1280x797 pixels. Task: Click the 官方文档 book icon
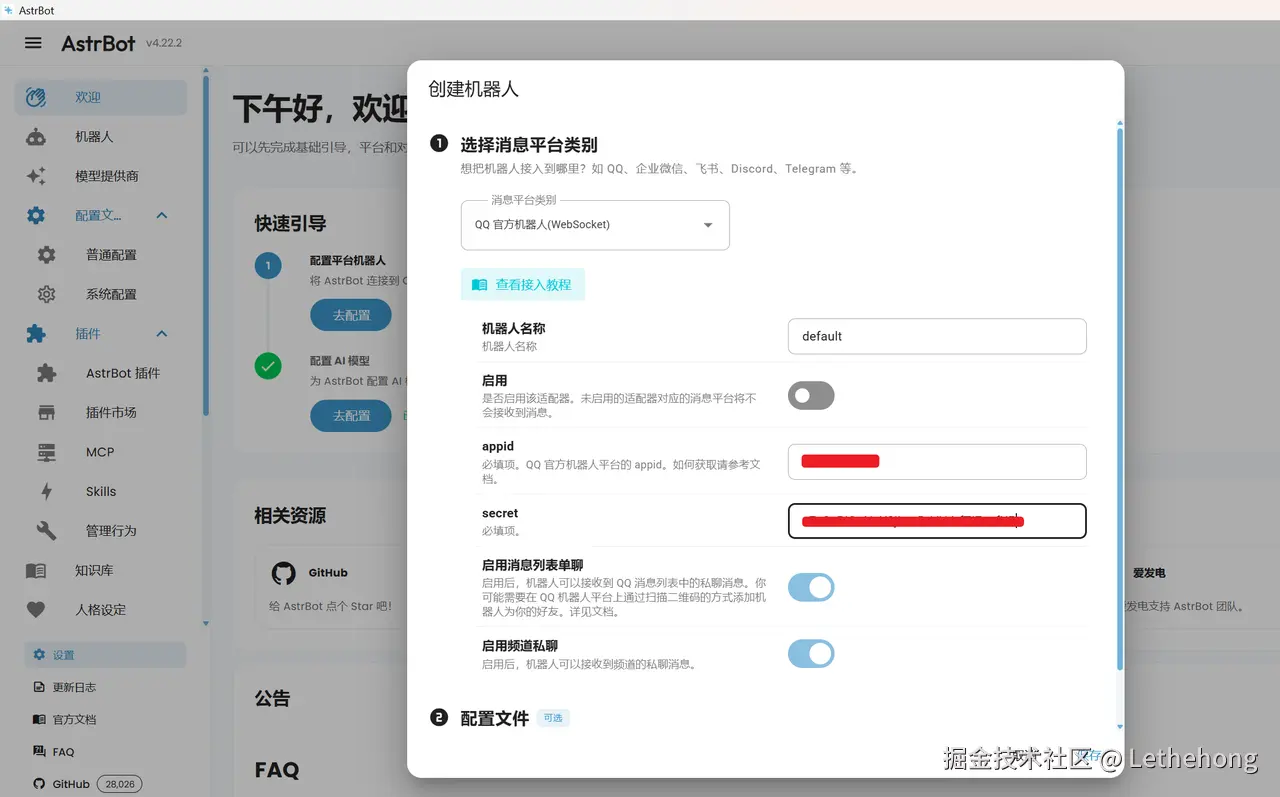(39, 719)
